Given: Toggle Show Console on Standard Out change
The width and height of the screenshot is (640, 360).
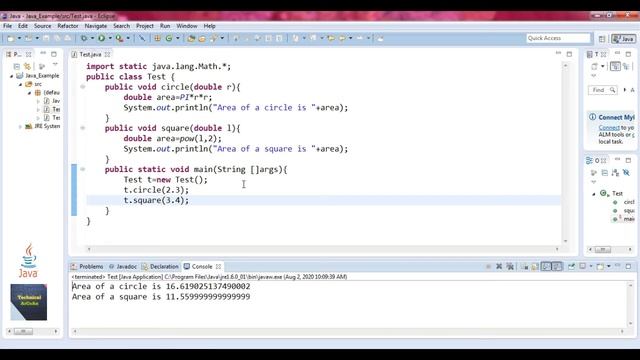Looking at the screenshot, I should (546, 267).
